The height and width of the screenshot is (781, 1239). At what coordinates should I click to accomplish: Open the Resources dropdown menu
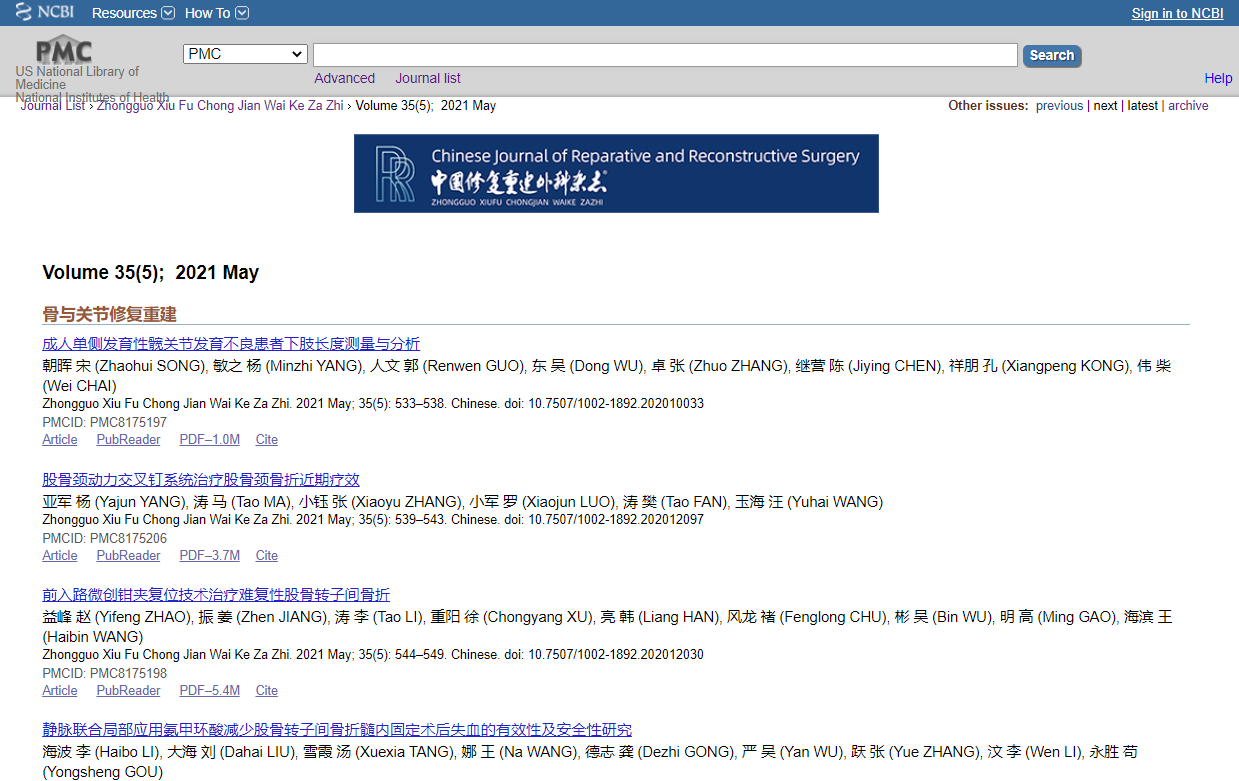click(x=133, y=13)
